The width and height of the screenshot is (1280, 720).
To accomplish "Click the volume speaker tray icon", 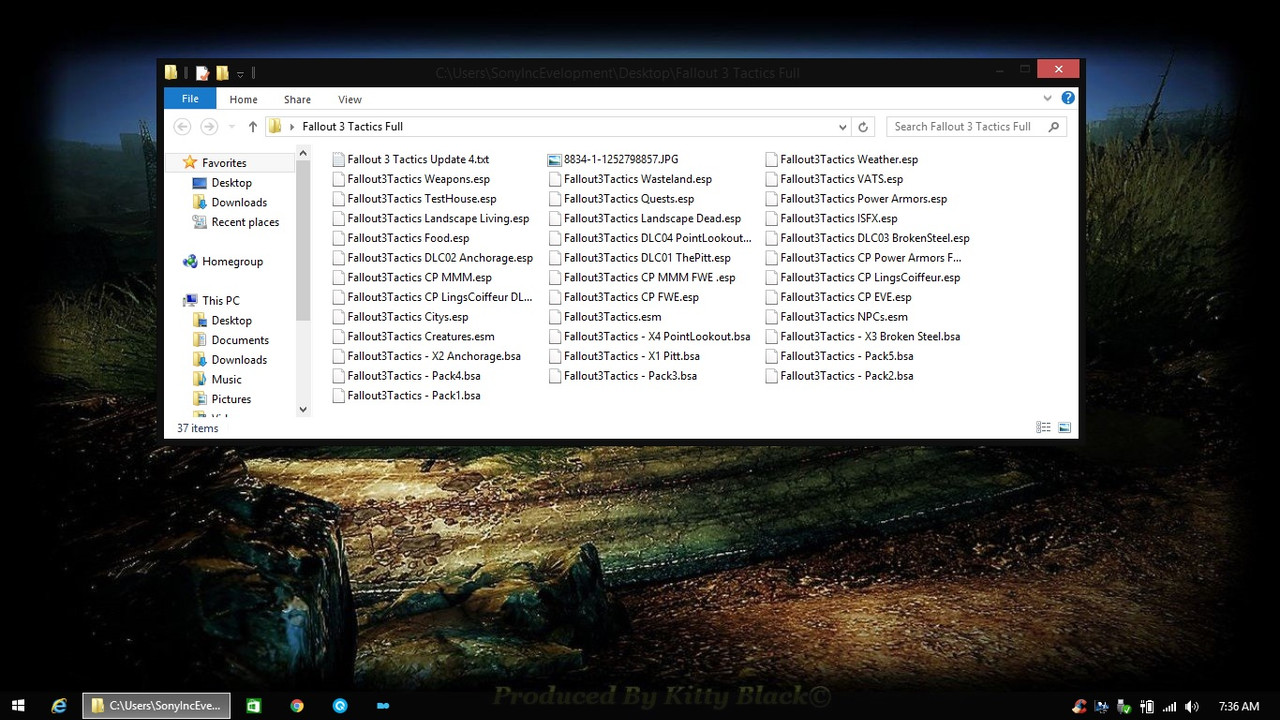I will pyautogui.click(x=1191, y=707).
